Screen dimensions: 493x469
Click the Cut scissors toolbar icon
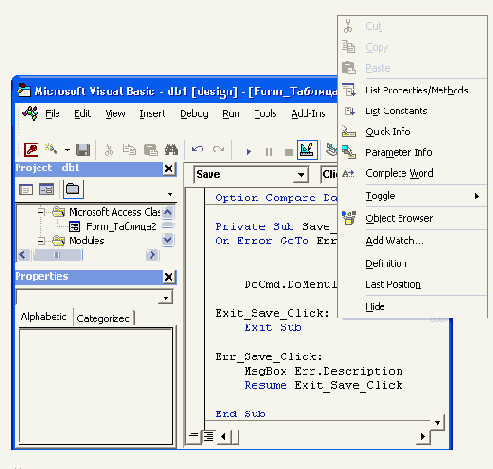click(109, 150)
